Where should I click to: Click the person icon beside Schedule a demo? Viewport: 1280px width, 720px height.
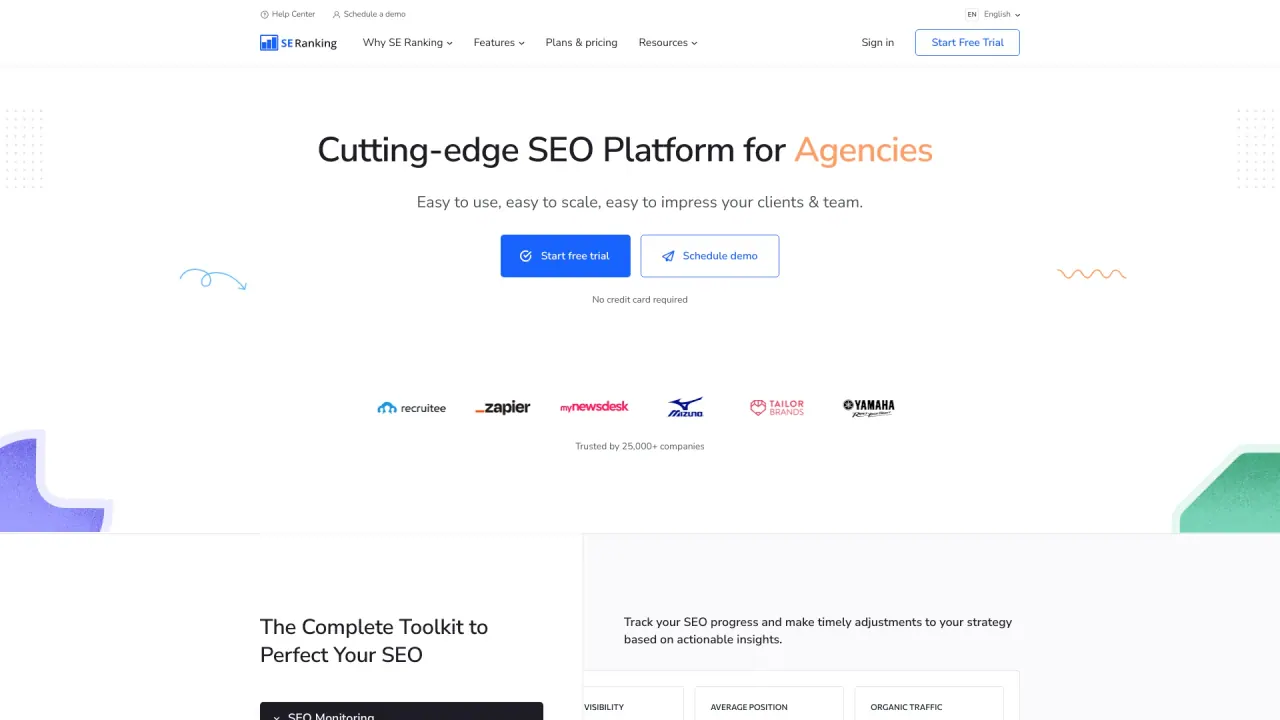(x=337, y=14)
